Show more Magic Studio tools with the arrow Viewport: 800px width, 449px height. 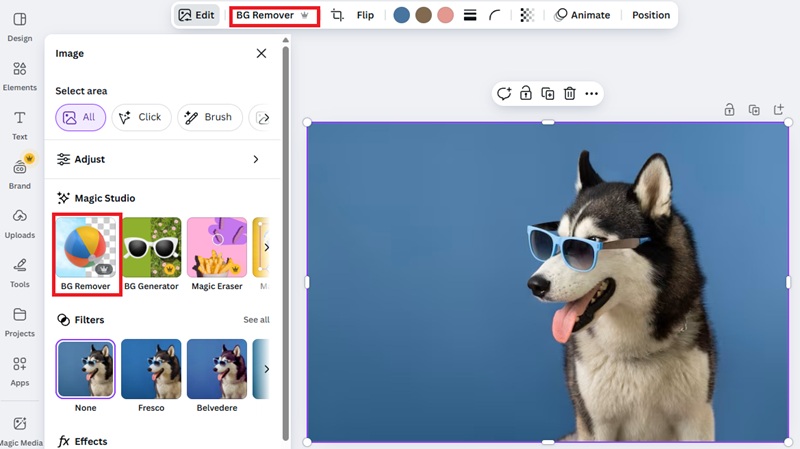pos(266,247)
